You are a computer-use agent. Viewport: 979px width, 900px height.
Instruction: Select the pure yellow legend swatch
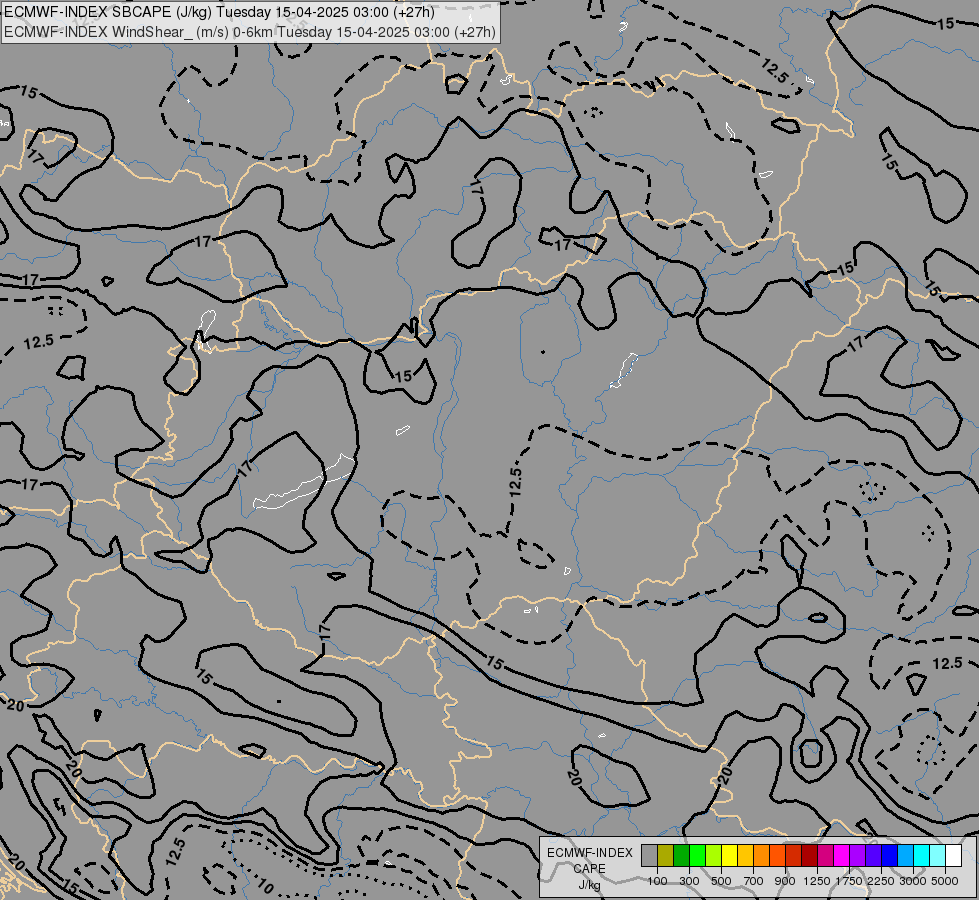[x=729, y=855]
